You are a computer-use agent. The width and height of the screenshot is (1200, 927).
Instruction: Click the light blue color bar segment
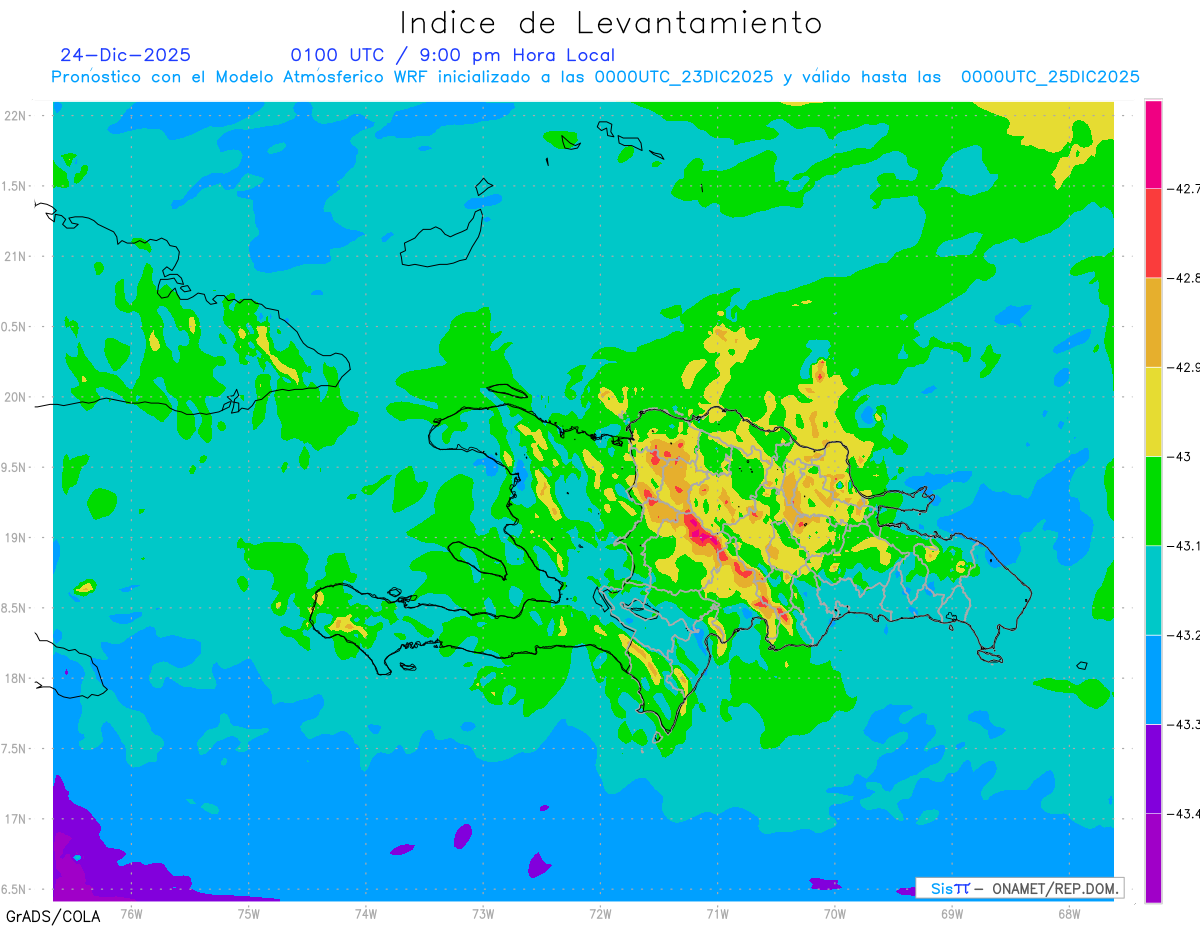[1153, 679]
